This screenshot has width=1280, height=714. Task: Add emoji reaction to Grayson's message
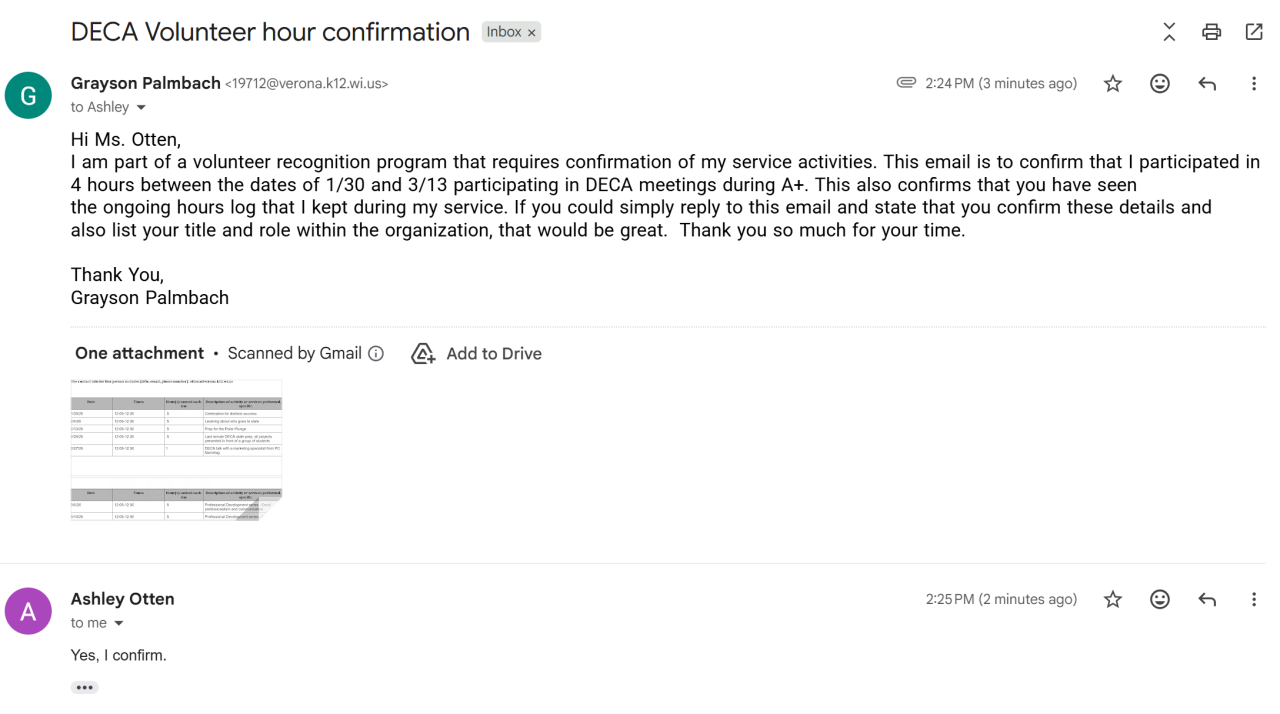click(1160, 84)
